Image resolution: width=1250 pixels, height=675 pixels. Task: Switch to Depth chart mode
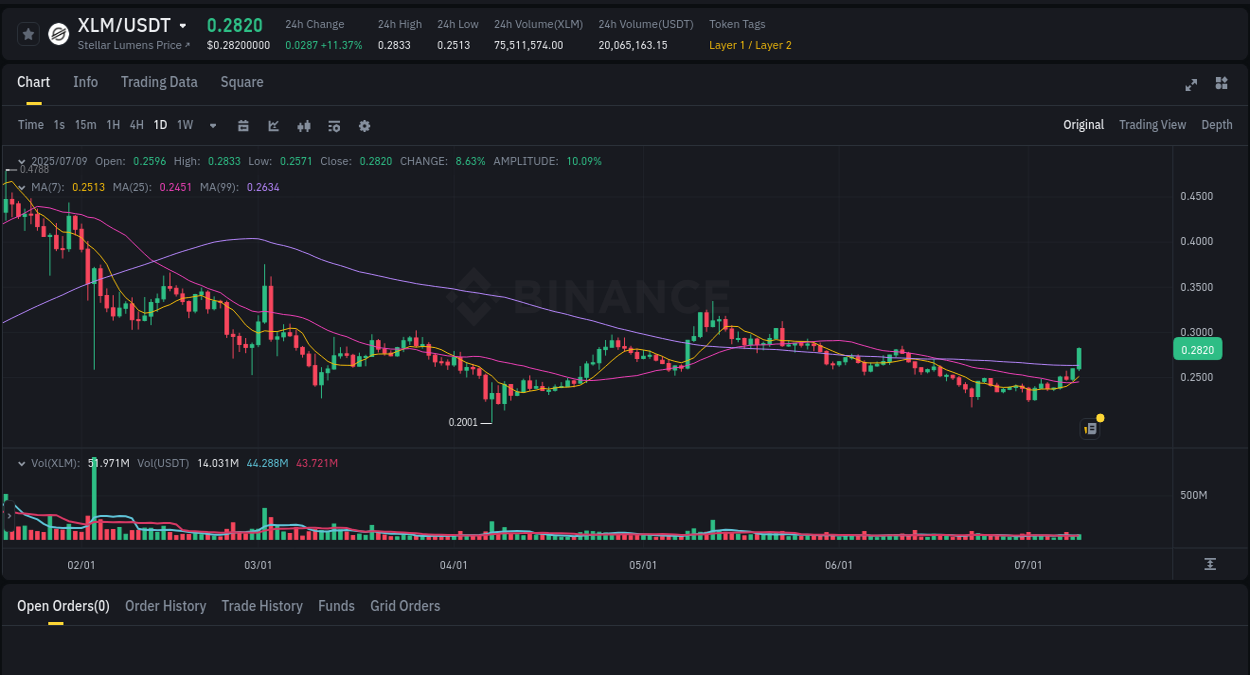1216,124
